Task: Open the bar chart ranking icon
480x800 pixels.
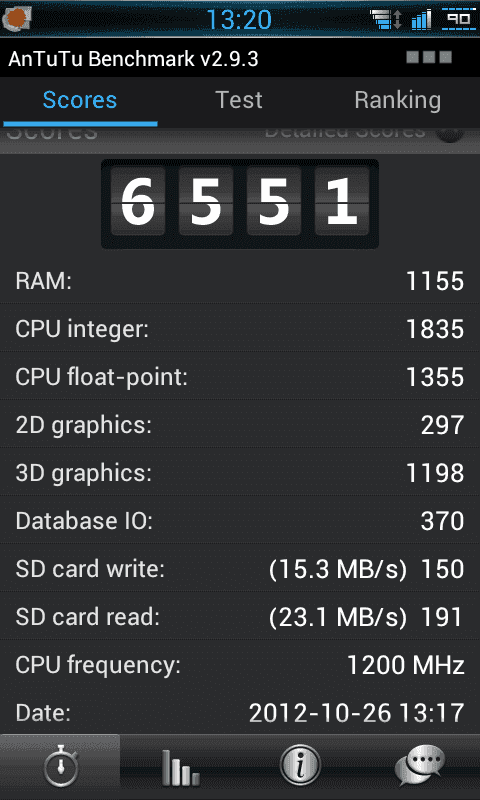Action: pyautogui.click(x=180, y=766)
